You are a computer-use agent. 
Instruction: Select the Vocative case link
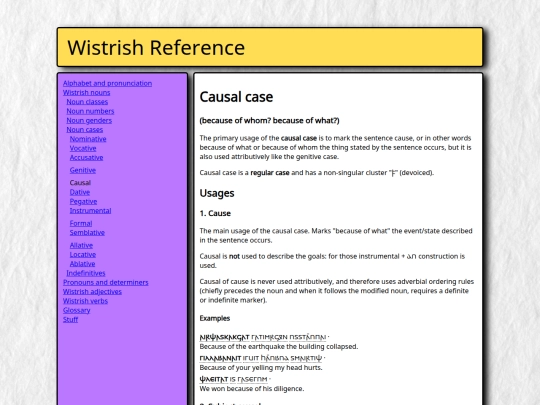pos(83,148)
